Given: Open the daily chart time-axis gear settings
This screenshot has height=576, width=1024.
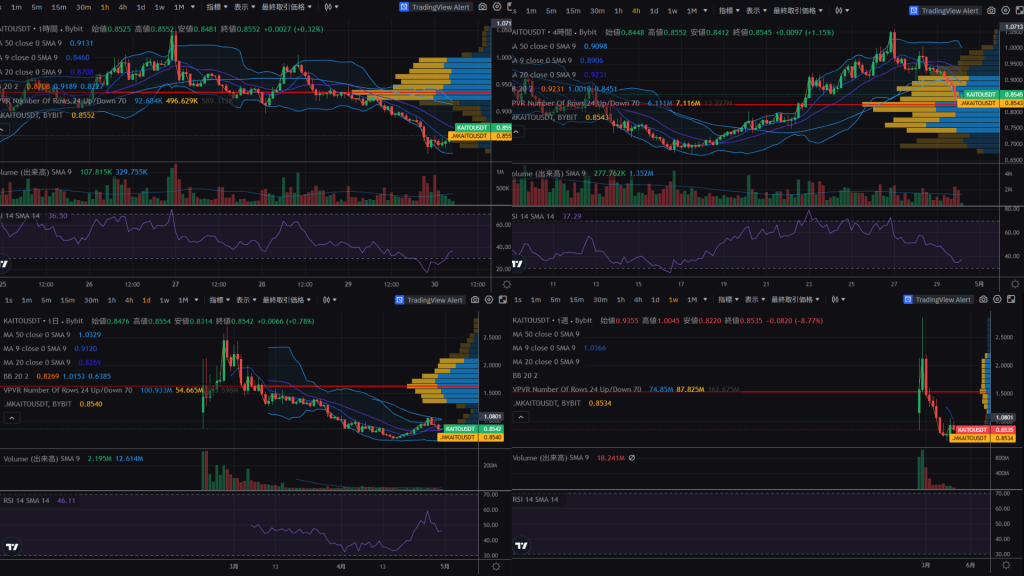Looking at the screenshot, I should pos(496,566).
